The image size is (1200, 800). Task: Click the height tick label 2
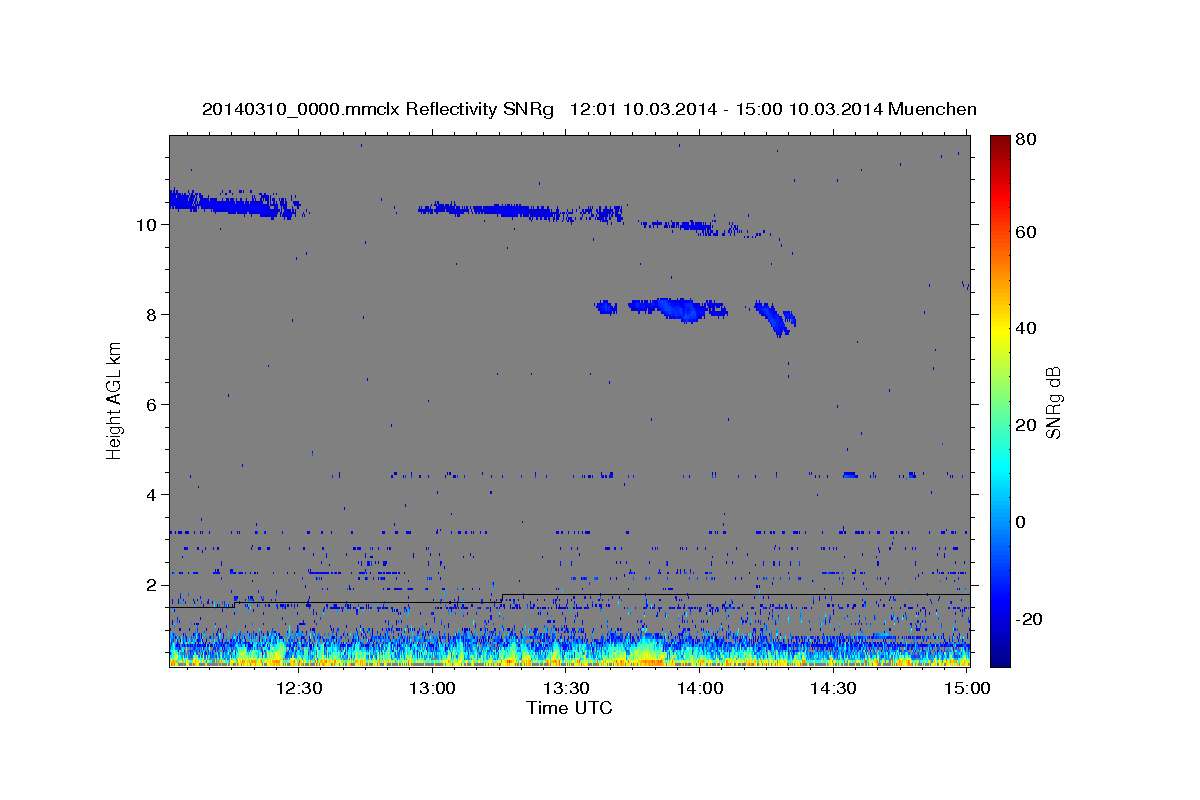(151, 585)
